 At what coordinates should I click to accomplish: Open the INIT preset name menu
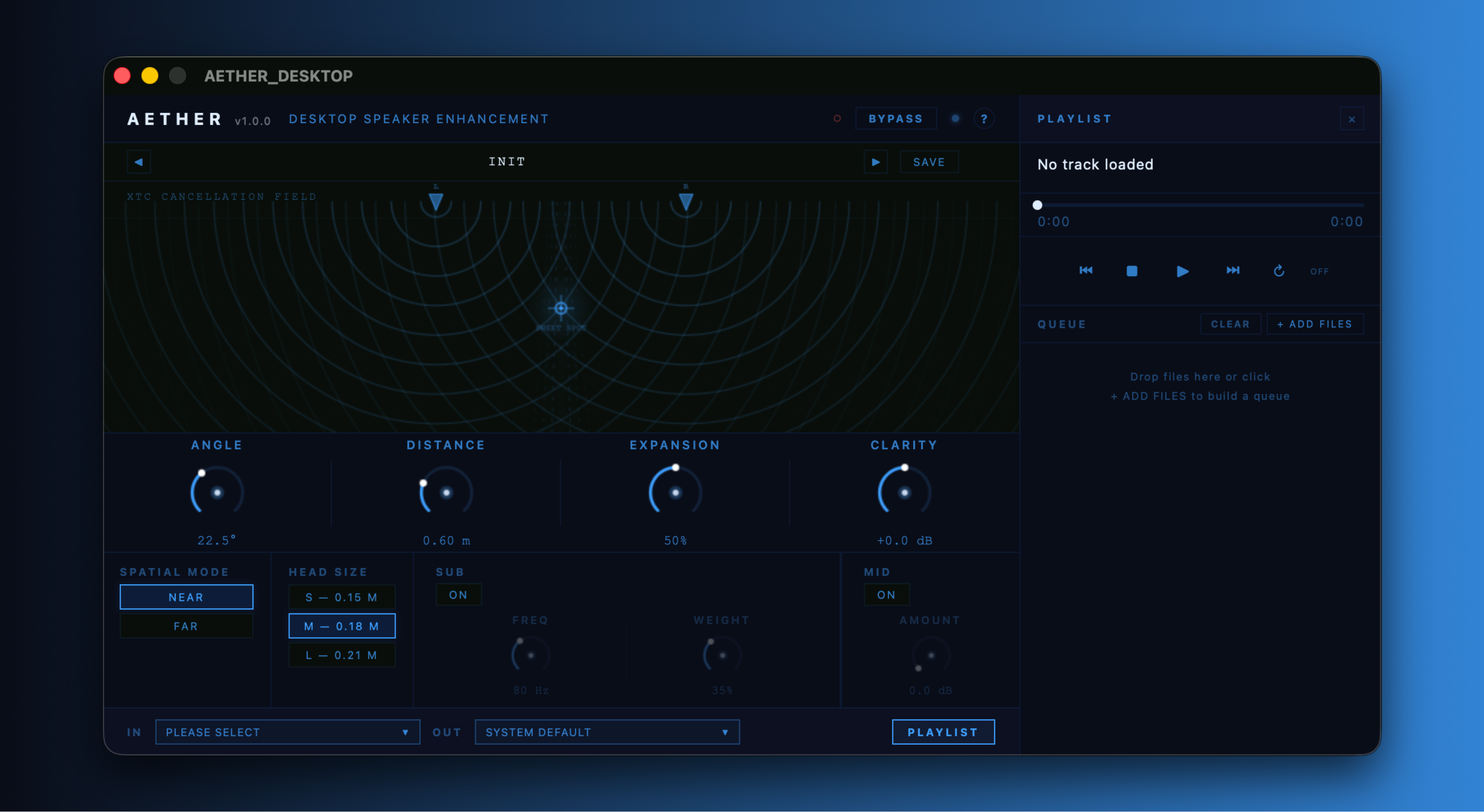pyautogui.click(x=507, y=162)
